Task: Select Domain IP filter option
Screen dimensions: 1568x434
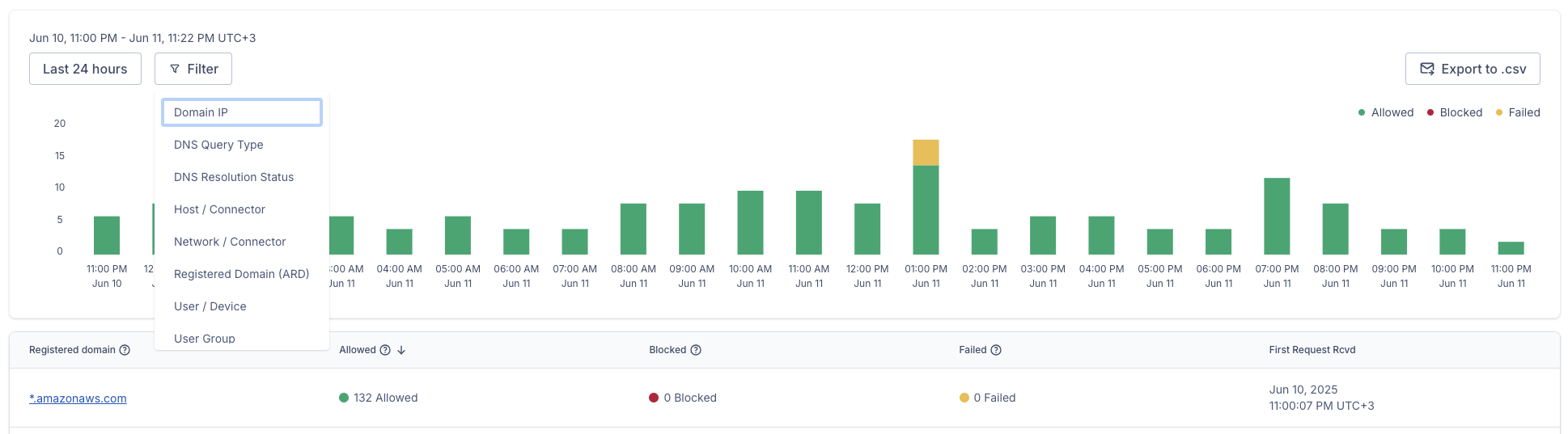Action: (241, 112)
